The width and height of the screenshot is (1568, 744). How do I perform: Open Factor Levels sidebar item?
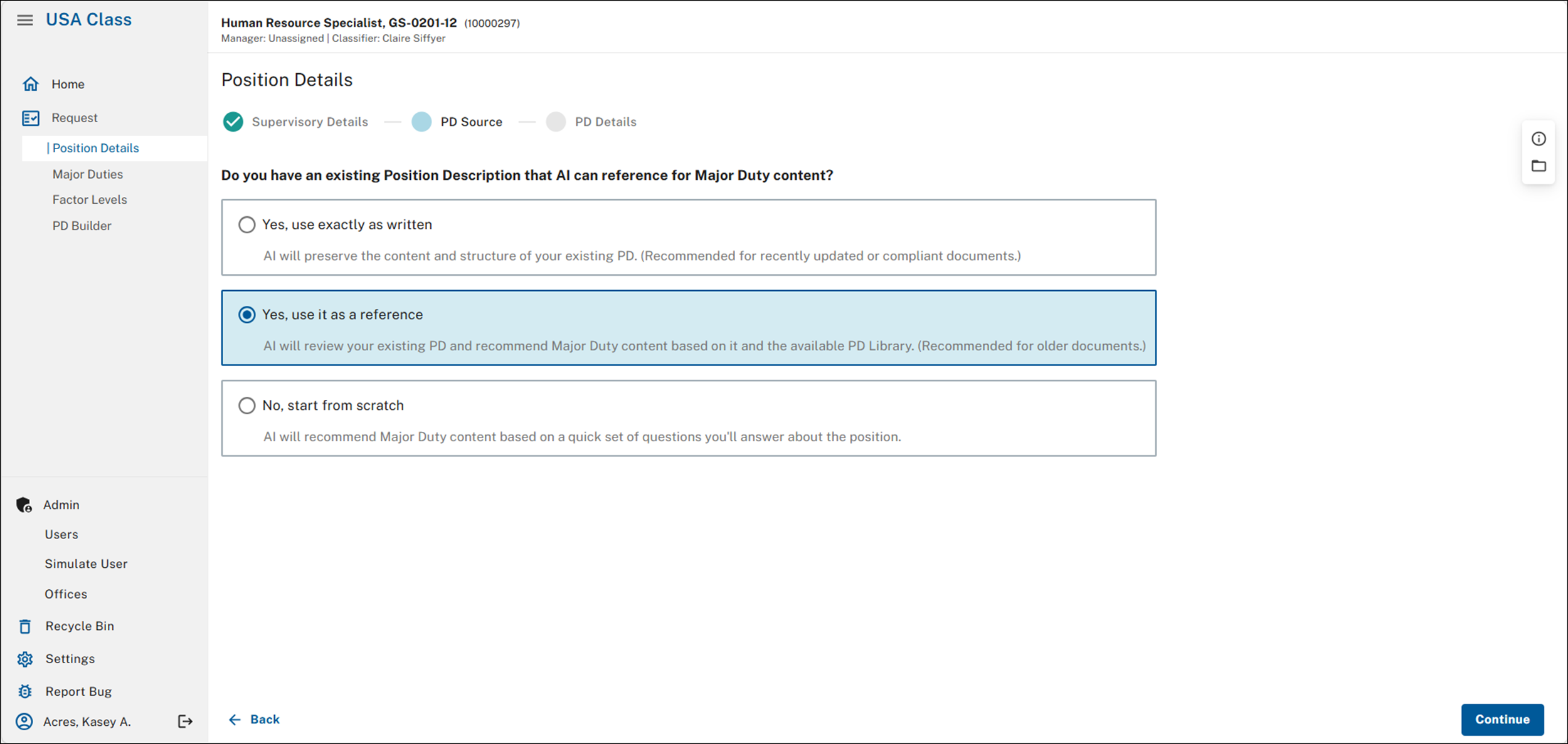click(90, 199)
